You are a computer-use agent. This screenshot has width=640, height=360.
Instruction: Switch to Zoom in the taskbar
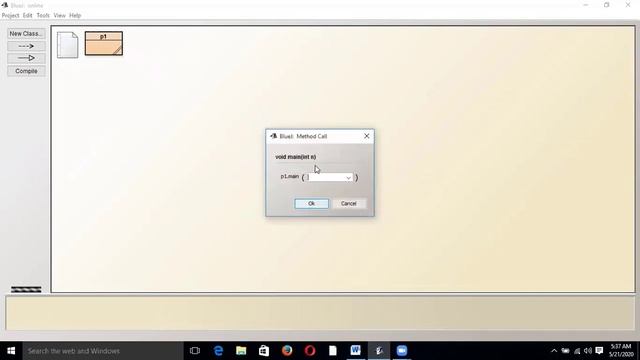(402, 351)
